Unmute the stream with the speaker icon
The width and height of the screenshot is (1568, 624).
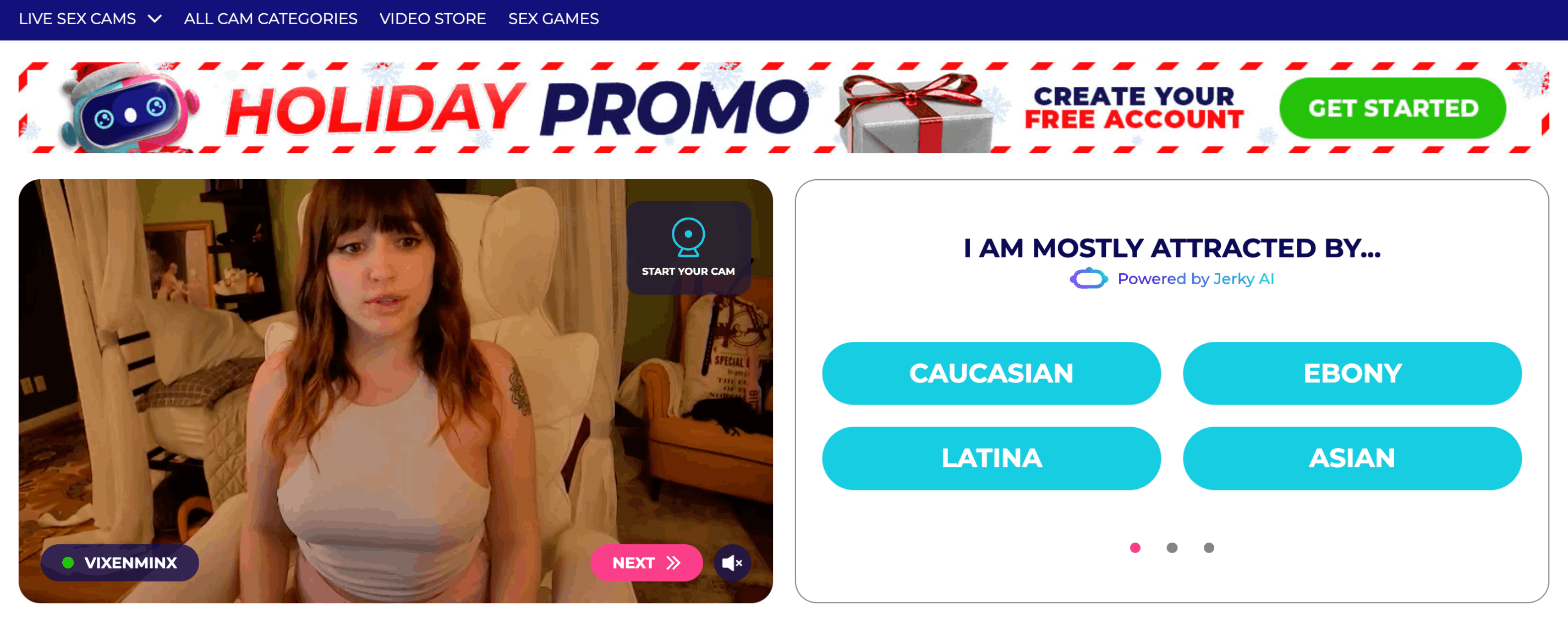coord(732,562)
